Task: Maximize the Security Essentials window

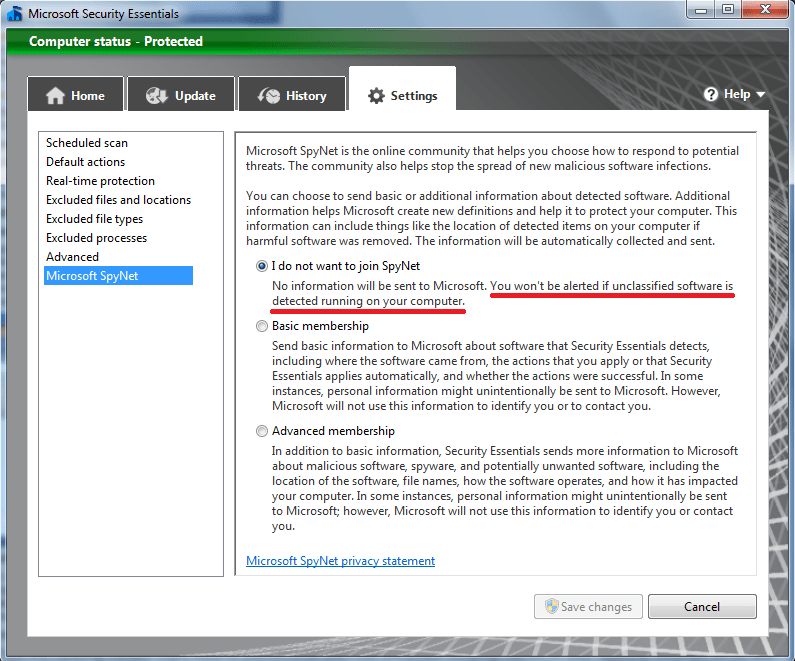Action: click(x=728, y=9)
